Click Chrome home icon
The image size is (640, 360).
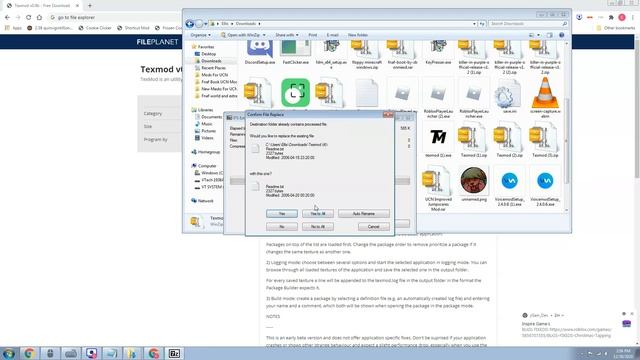(x=39, y=18)
